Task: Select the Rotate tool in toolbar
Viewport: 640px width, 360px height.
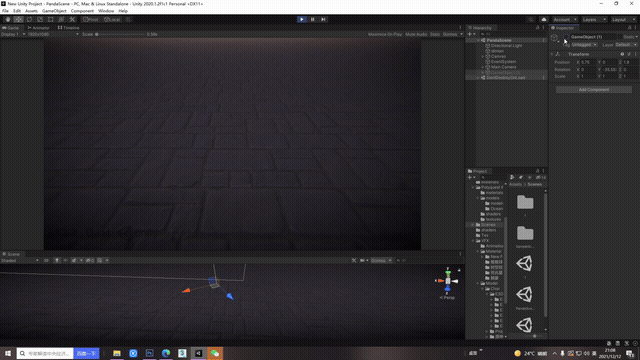Action: (29, 20)
